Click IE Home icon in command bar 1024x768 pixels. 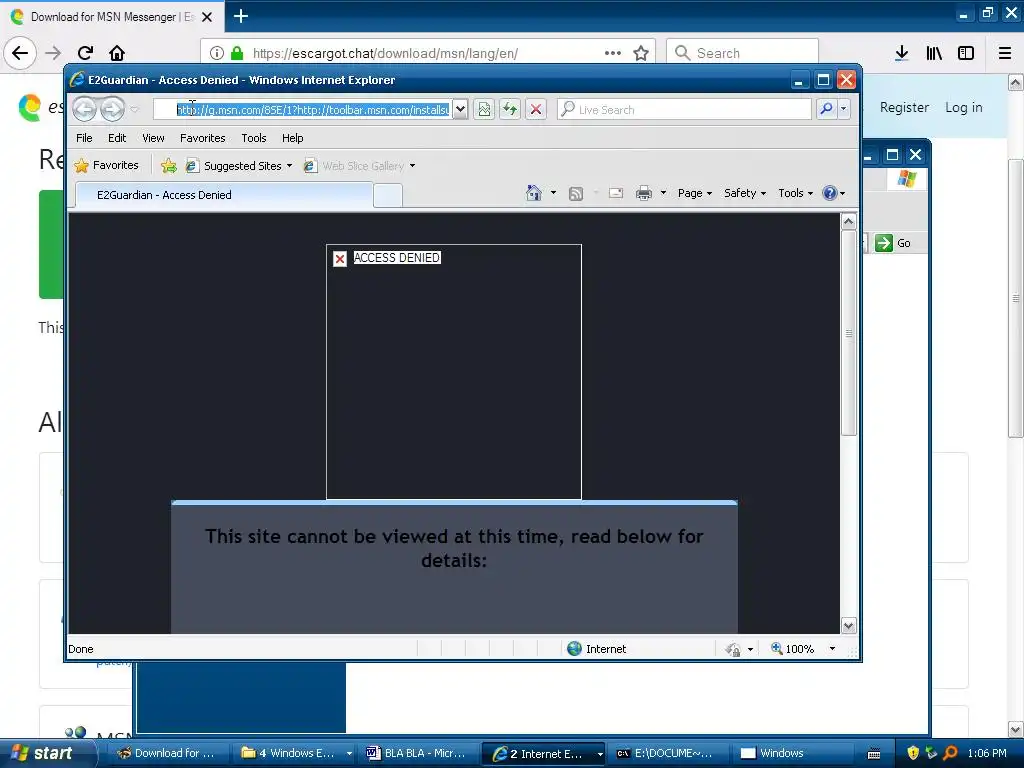tap(534, 193)
